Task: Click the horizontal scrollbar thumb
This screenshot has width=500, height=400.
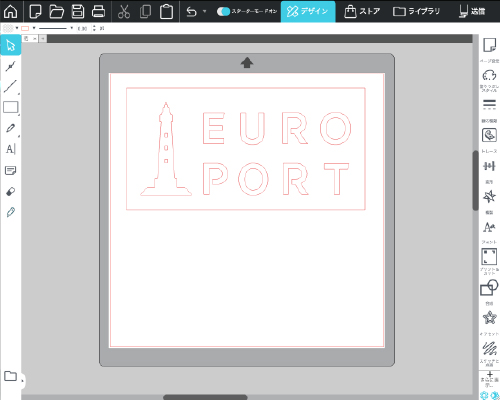Action: pyautogui.click(x=205, y=397)
